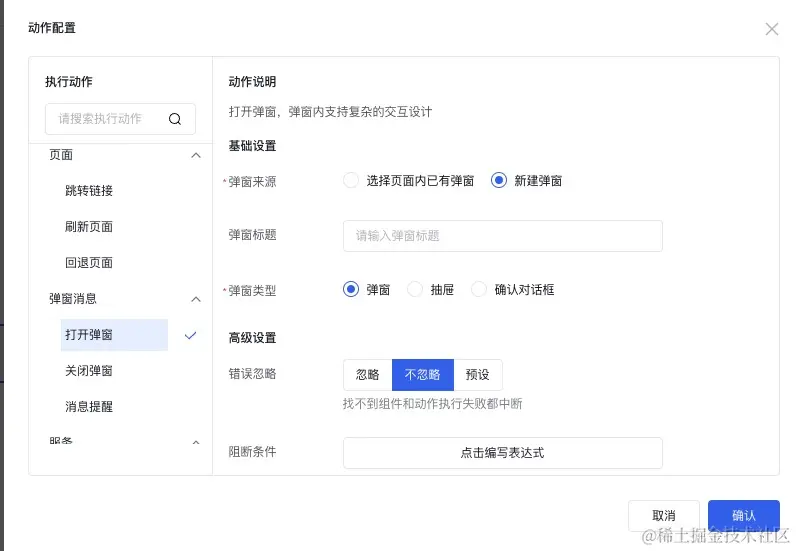Choose 确认对话框 as popup type
The image size is (796, 551).
tap(479, 289)
